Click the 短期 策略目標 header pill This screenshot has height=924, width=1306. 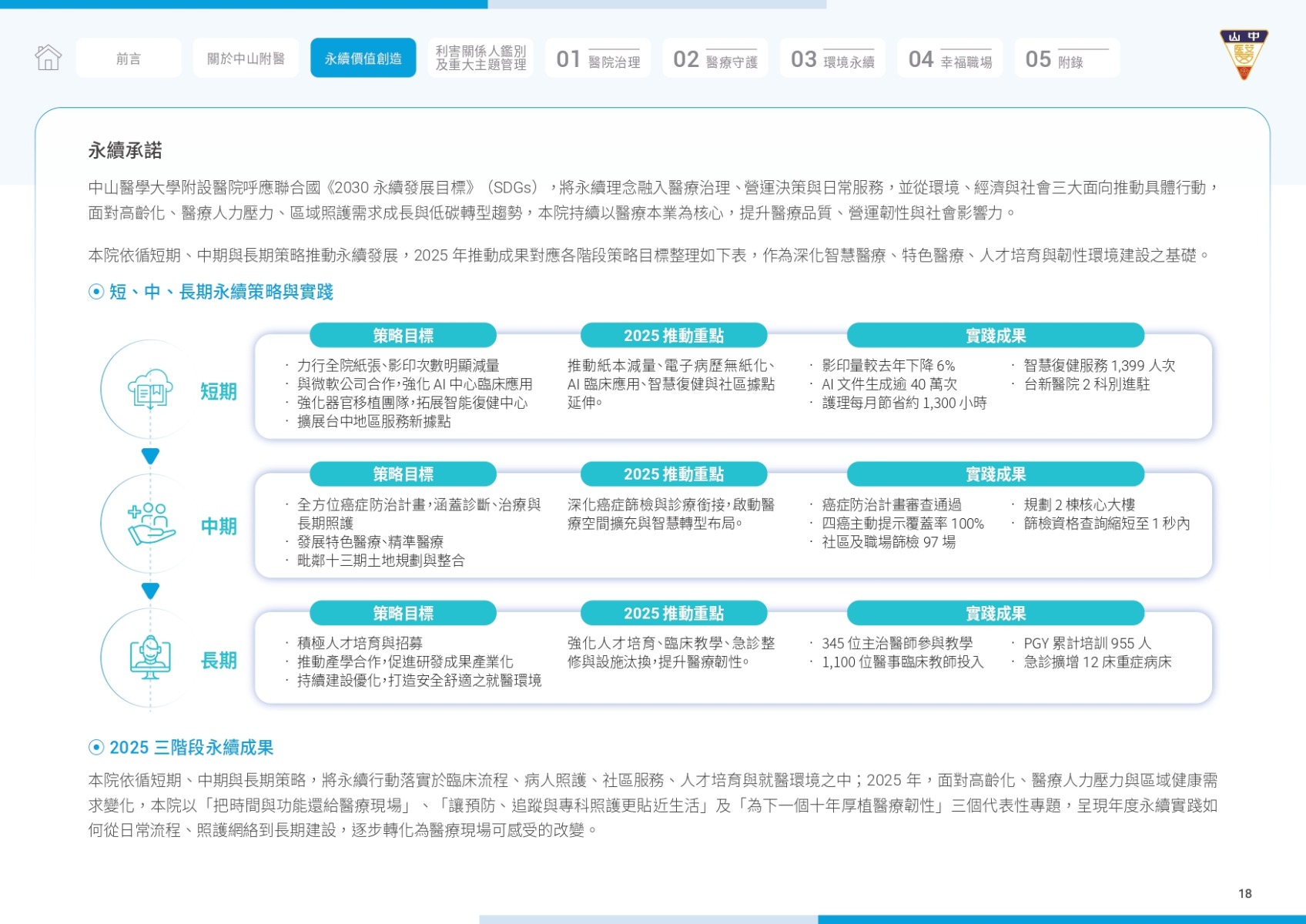click(x=403, y=336)
